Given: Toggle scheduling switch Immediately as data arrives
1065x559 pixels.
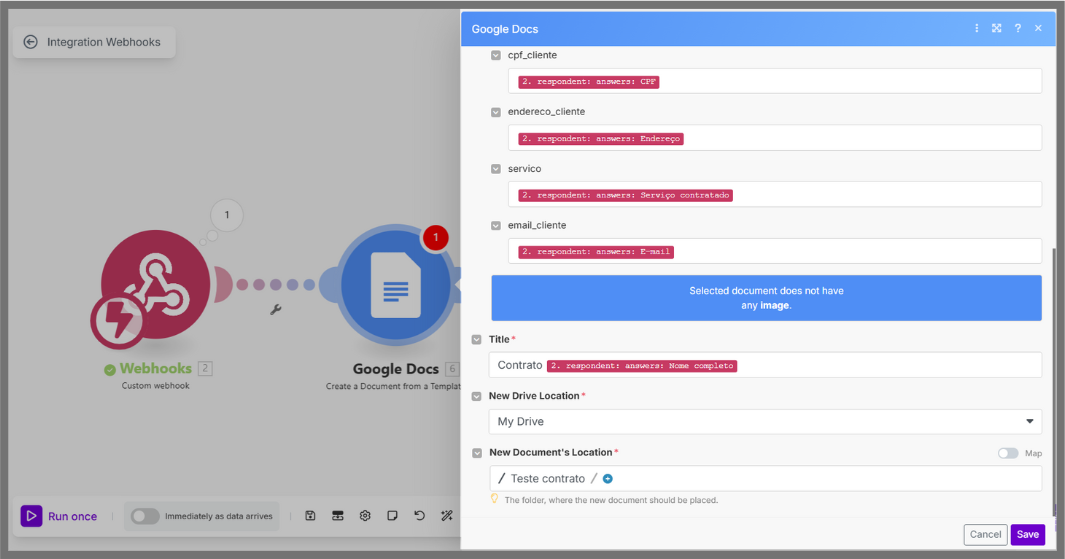Looking at the screenshot, I should (145, 516).
